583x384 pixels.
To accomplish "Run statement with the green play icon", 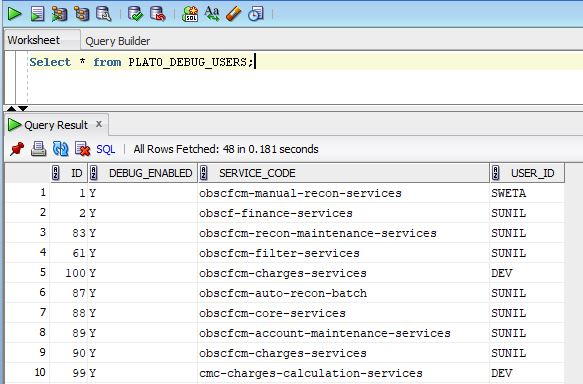I will (15, 14).
